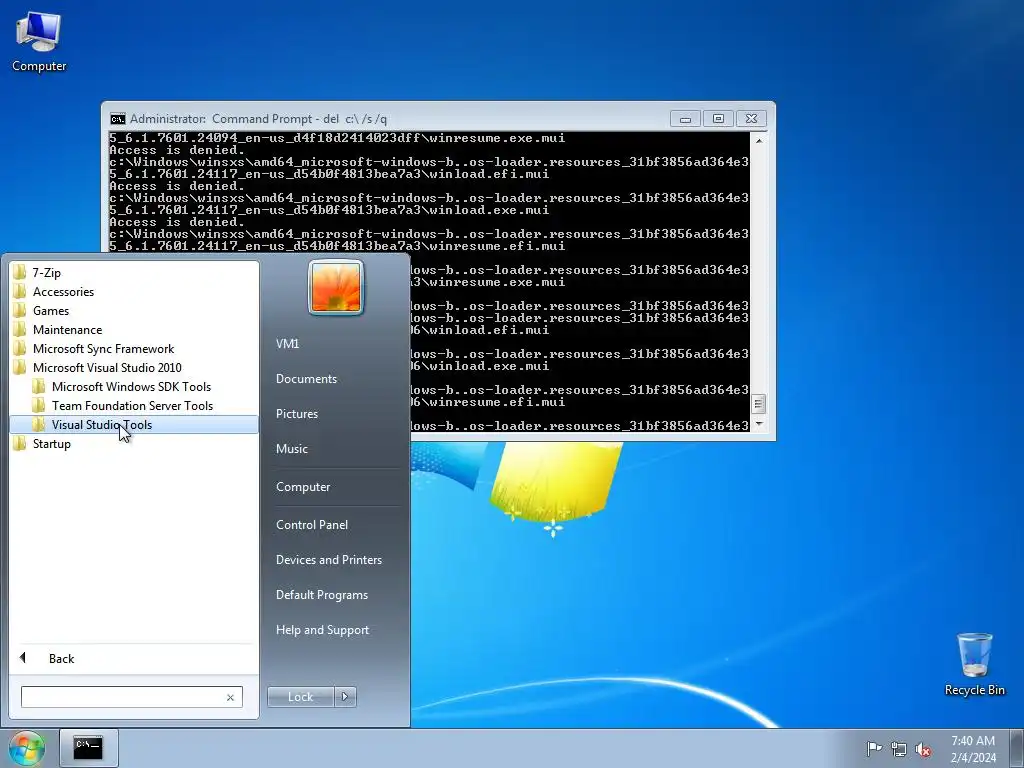
Task: Maximize the Command Prompt window
Action: tap(718, 119)
